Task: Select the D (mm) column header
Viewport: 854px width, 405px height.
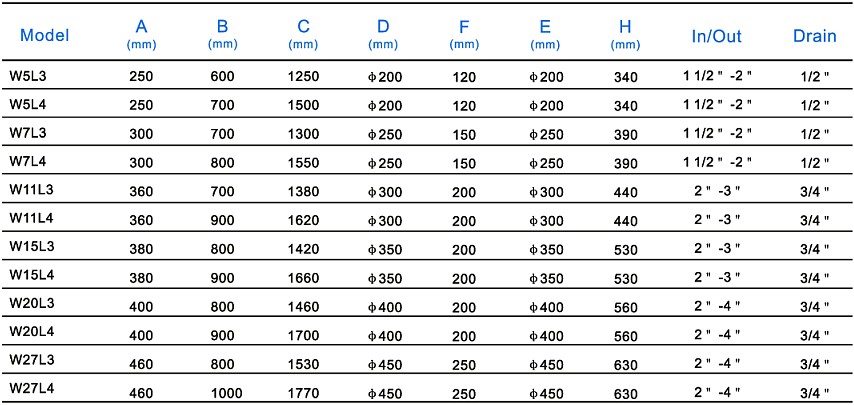Action: [x=383, y=35]
